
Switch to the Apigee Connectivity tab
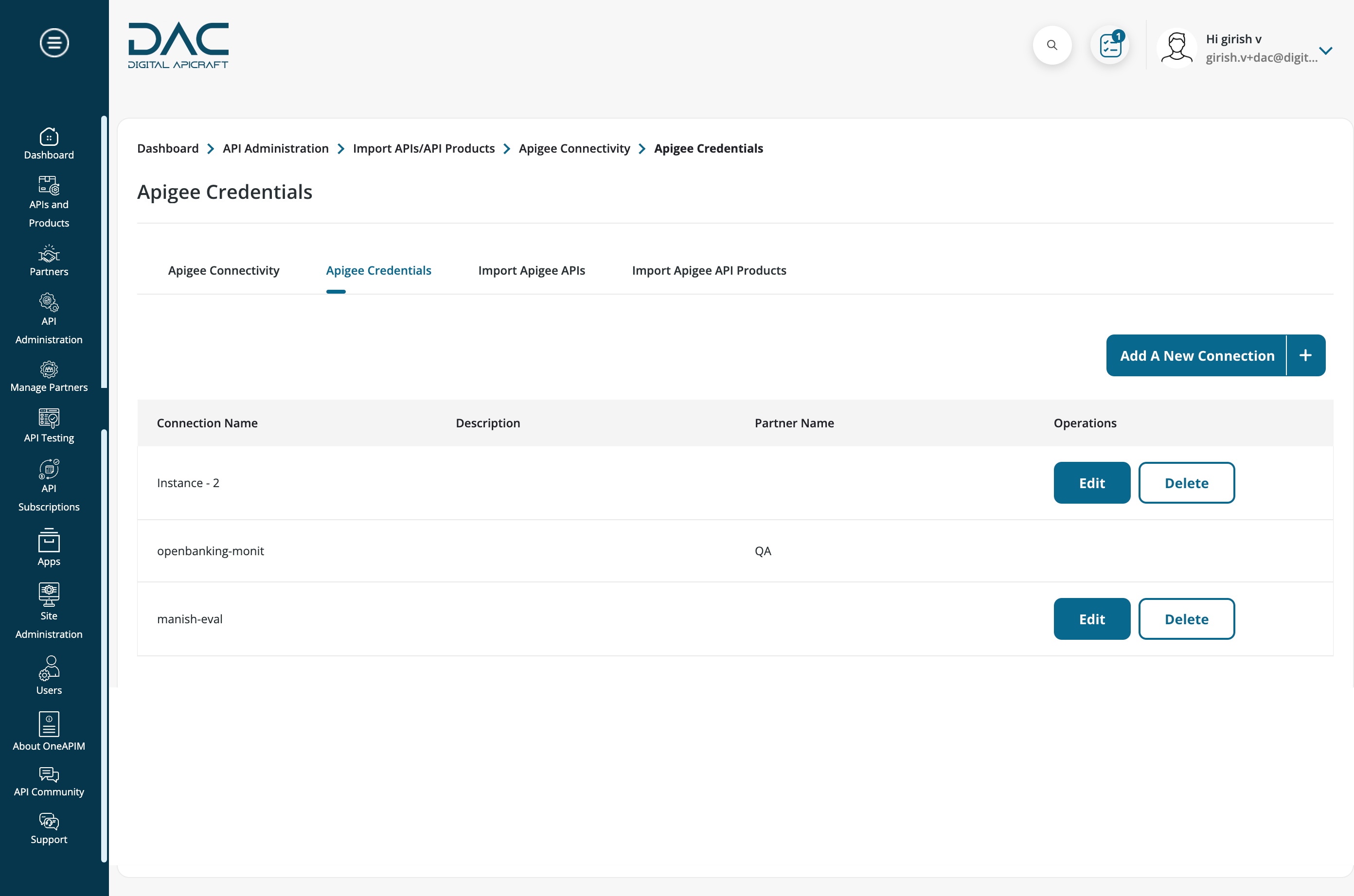click(223, 270)
